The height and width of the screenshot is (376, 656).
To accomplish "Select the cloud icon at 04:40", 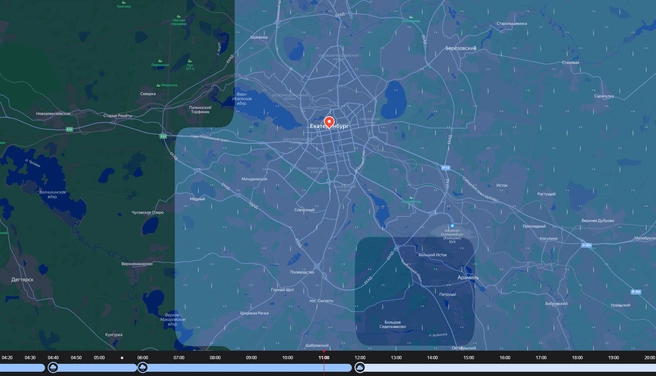I will point(53,368).
